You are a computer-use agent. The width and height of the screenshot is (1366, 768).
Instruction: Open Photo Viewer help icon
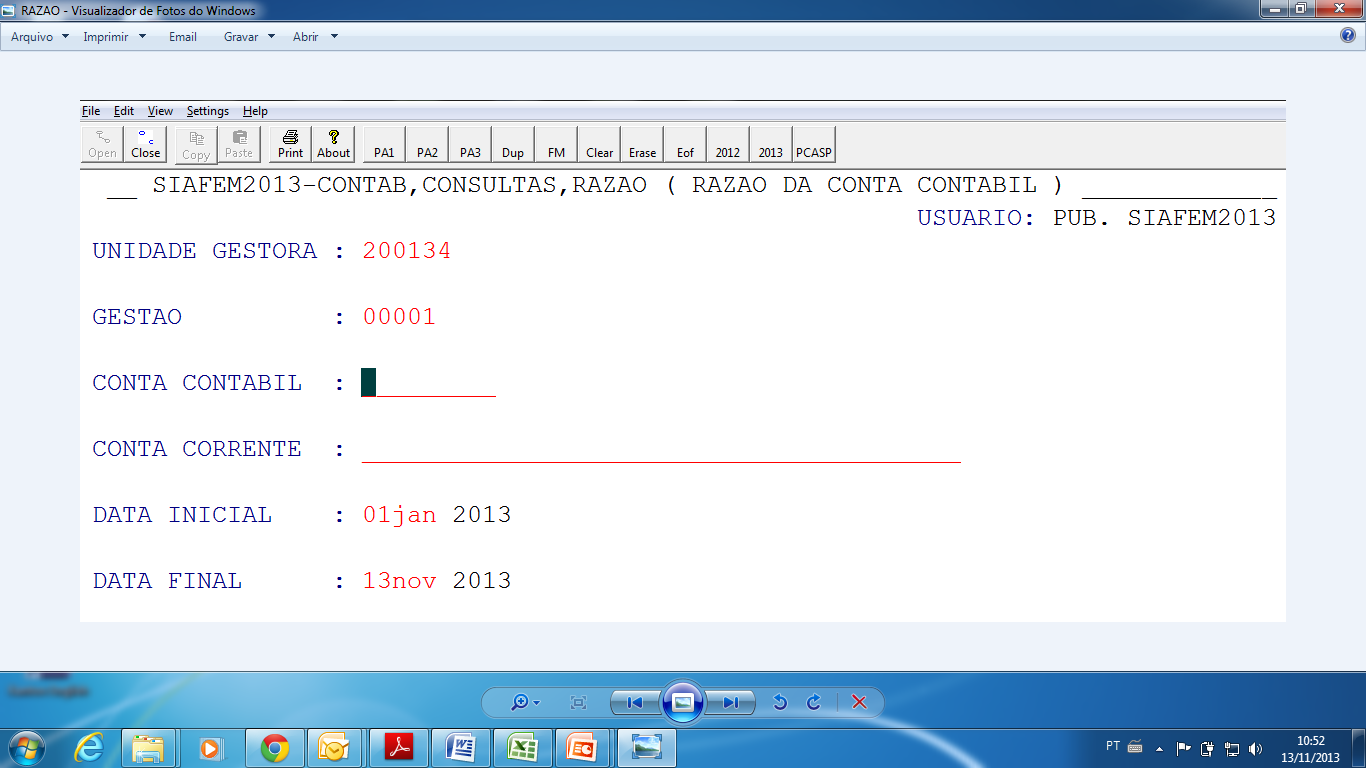coord(1348,36)
